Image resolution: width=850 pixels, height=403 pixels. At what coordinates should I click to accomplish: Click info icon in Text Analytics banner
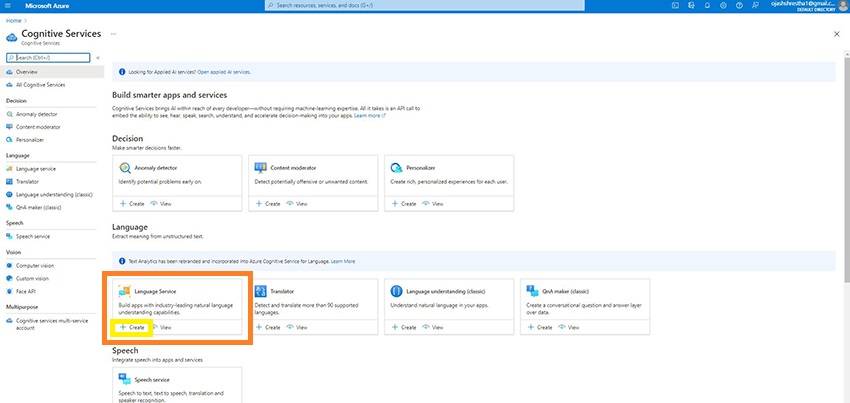pyautogui.click(x=121, y=261)
